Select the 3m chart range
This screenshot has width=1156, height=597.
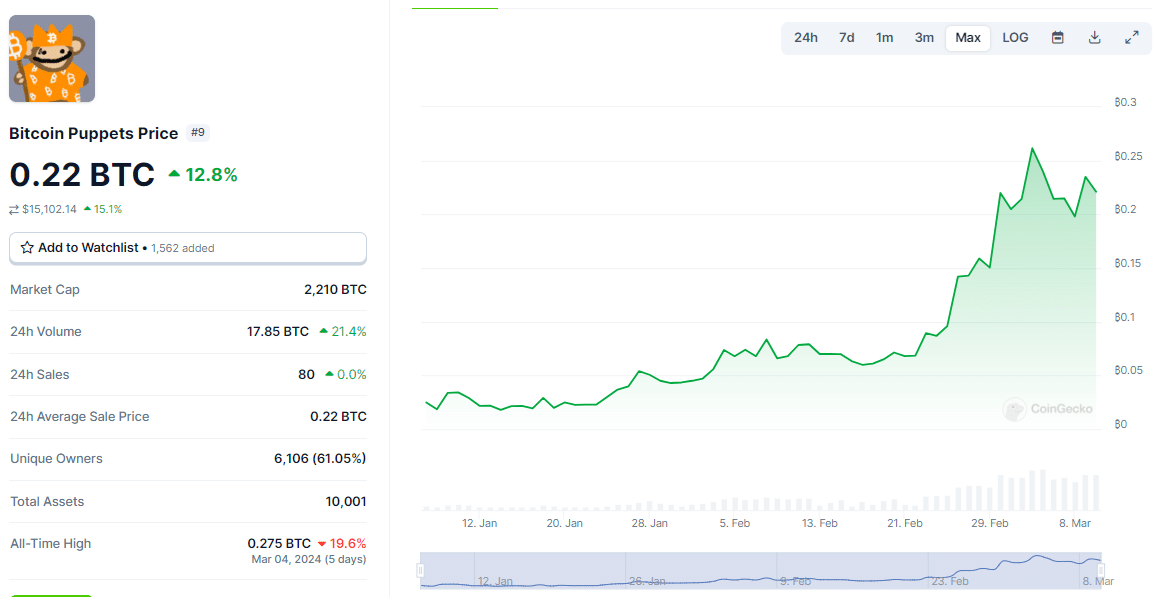click(925, 38)
